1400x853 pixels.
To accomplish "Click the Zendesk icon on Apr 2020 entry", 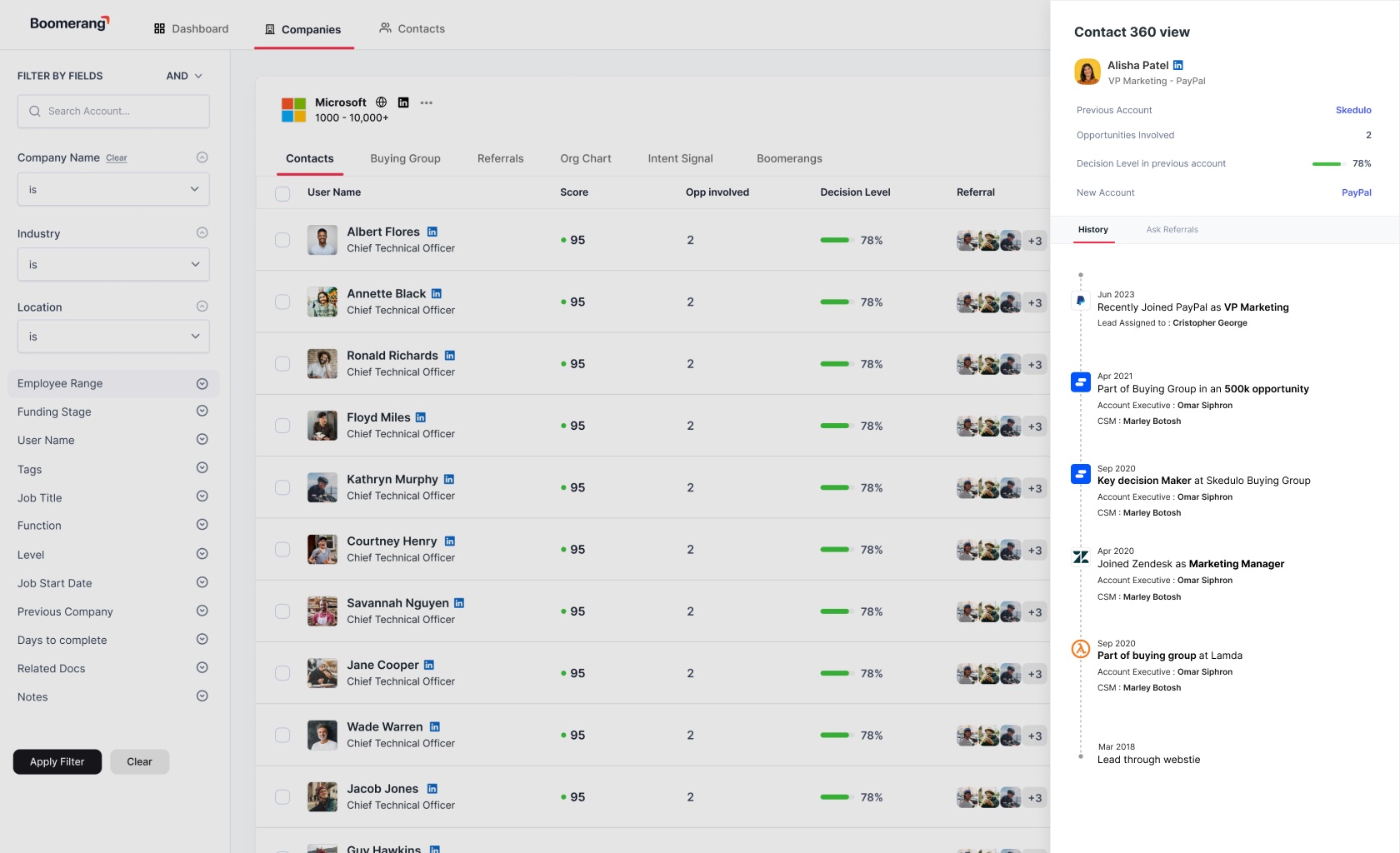I will coord(1081,557).
